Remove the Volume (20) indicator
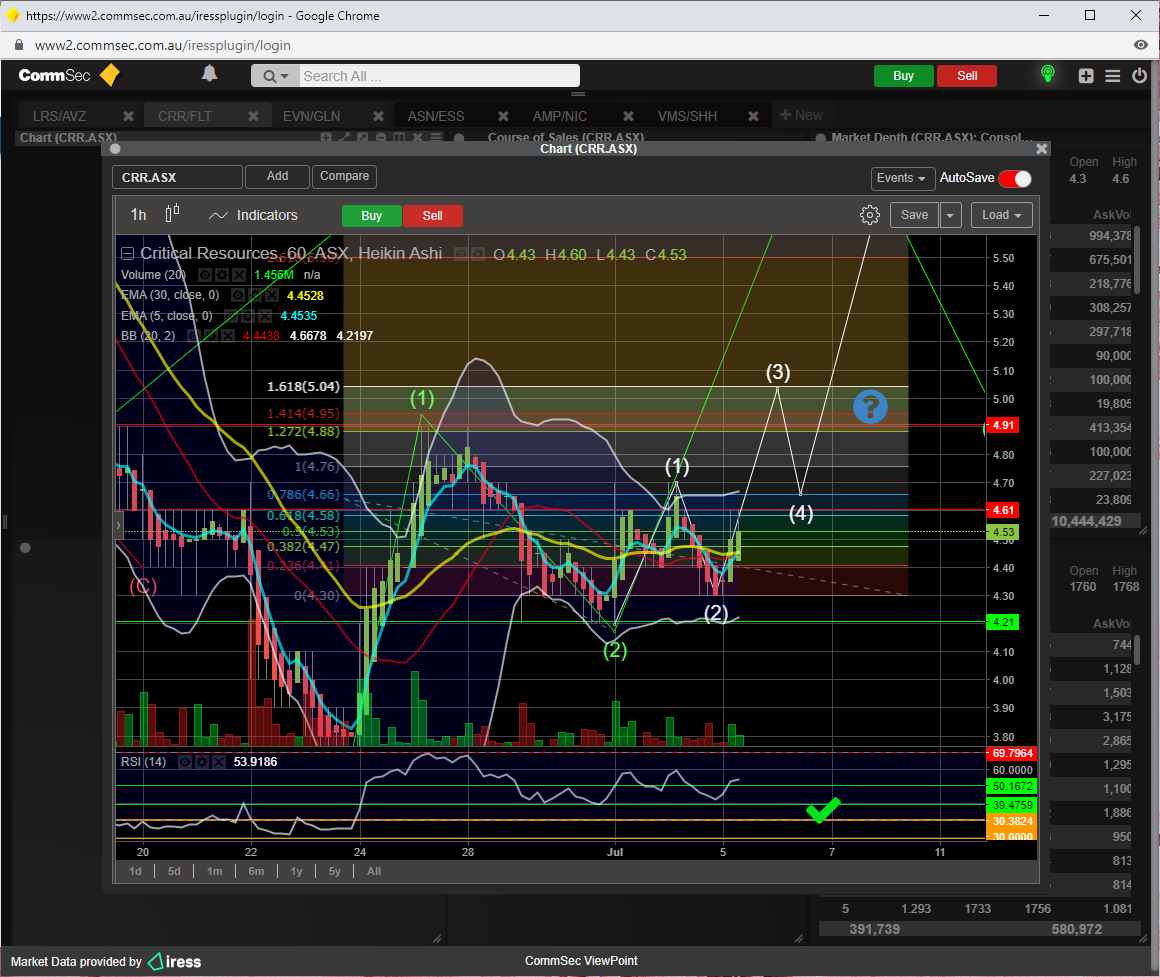Viewport: 1160px width, 977px height. point(239,274)
